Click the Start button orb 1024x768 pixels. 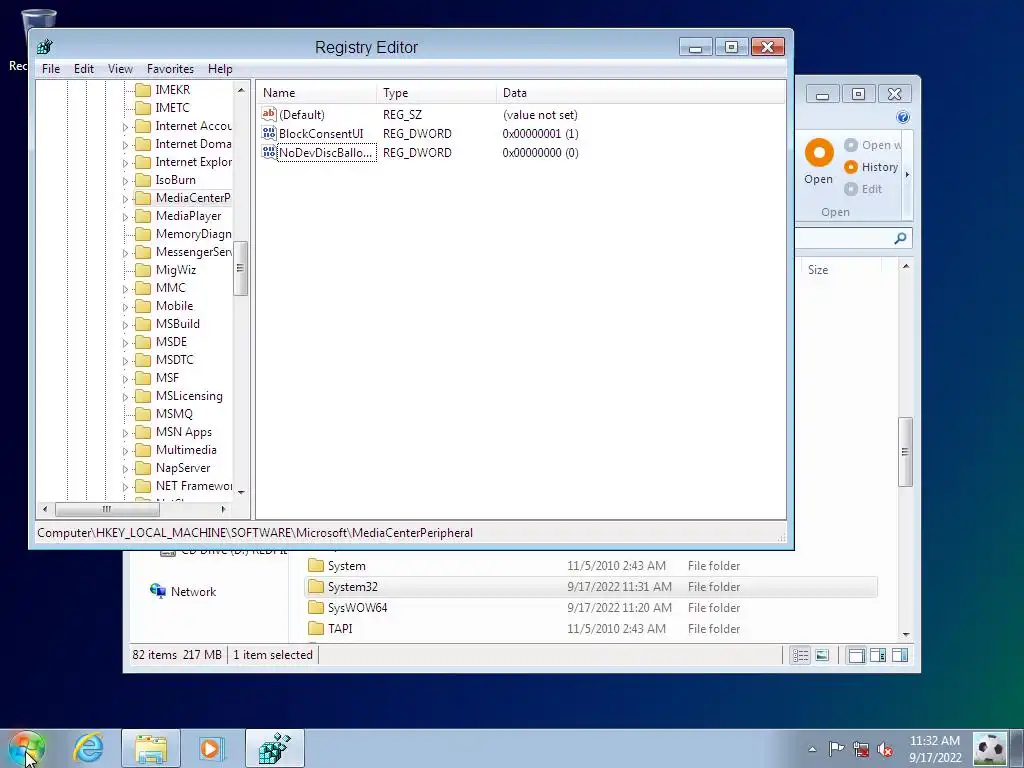(x=27, y=748)
